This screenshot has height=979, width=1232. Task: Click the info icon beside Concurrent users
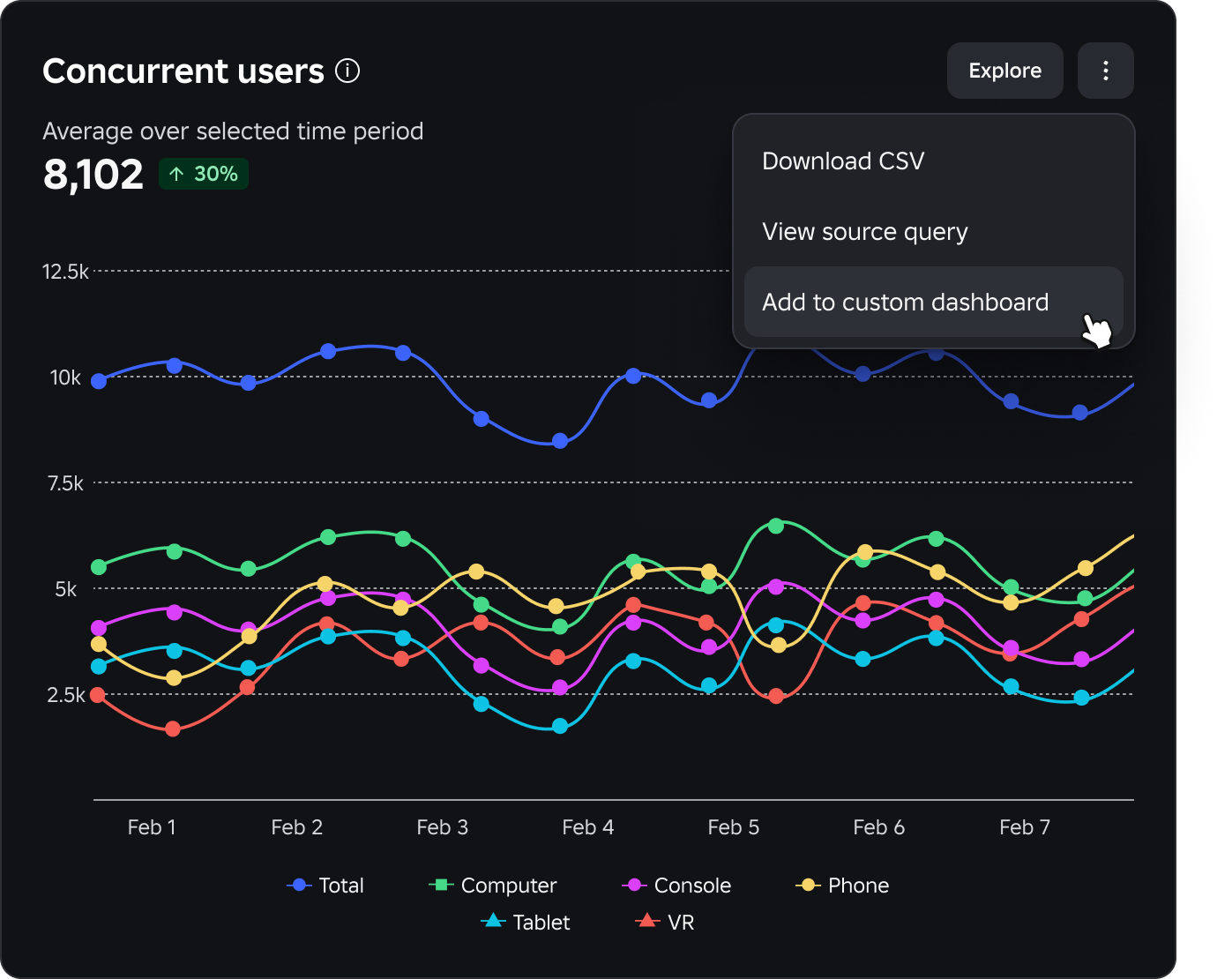pyautogui.click(x=347, y=71)
